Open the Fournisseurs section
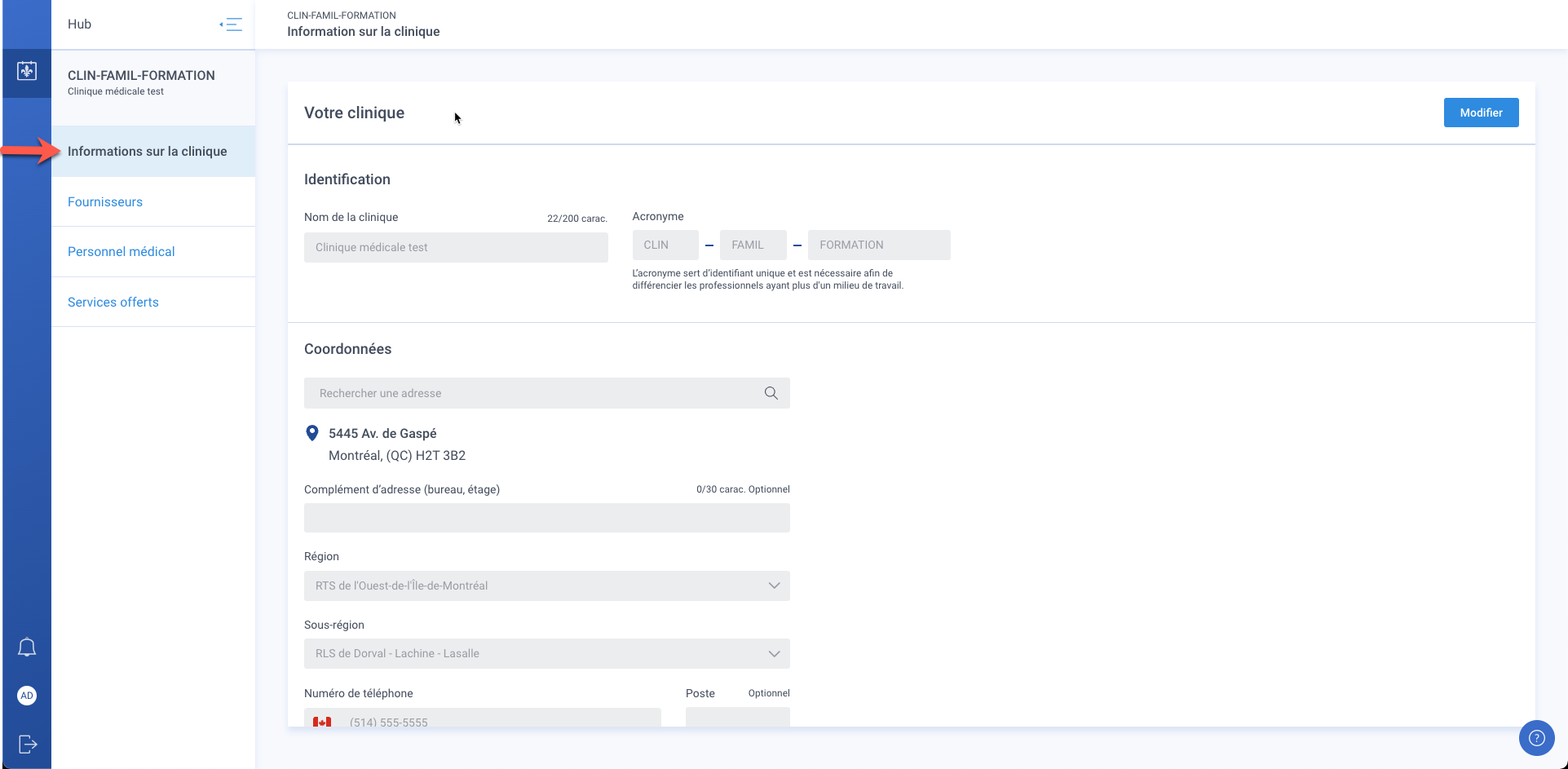 (153, 202)
